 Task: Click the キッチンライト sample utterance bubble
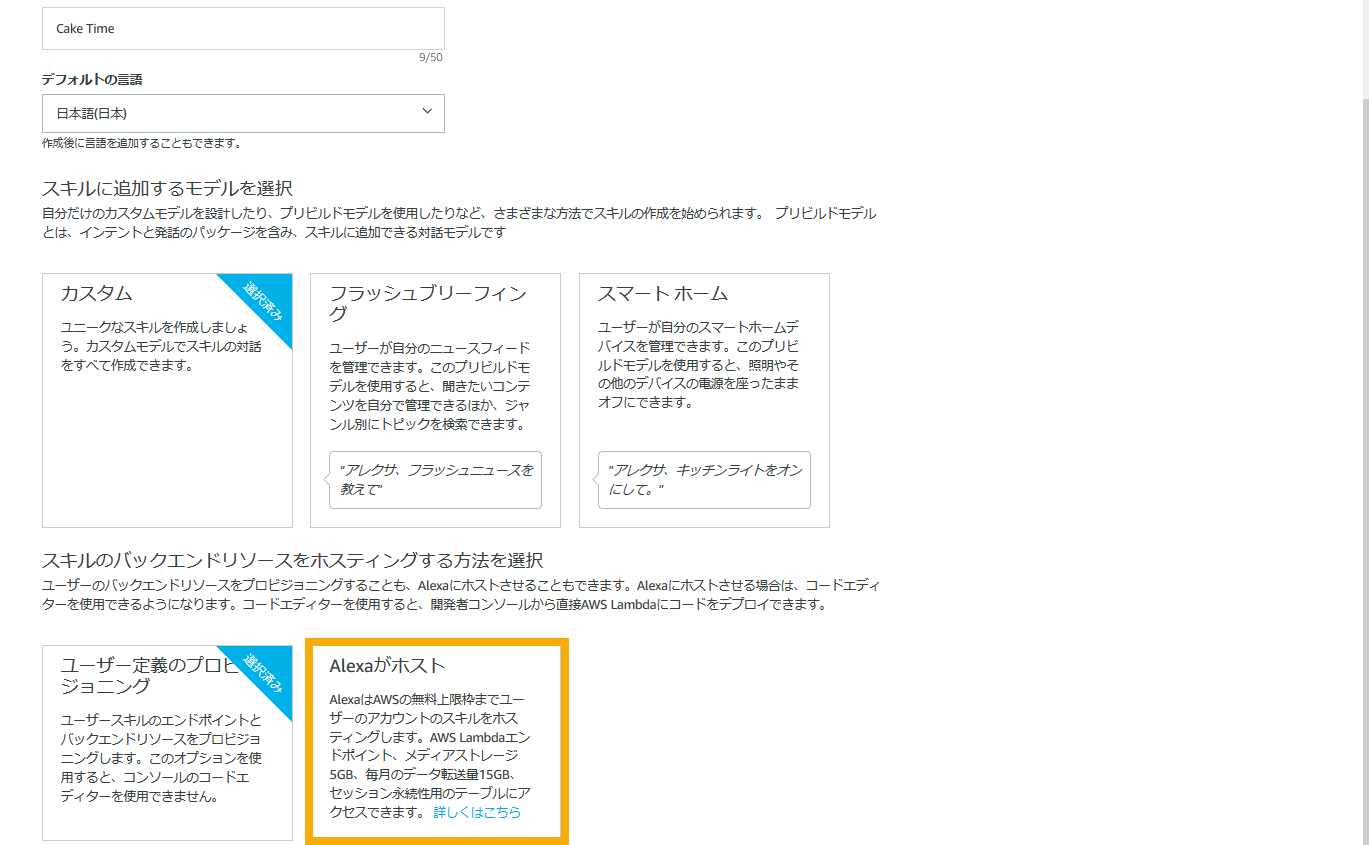pos(704,479)
